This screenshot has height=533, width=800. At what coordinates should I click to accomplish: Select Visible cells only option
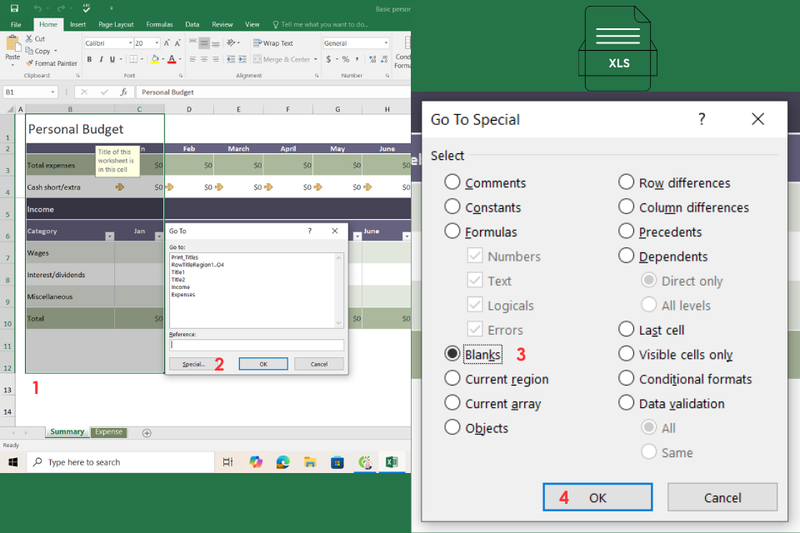coord(626,353)
